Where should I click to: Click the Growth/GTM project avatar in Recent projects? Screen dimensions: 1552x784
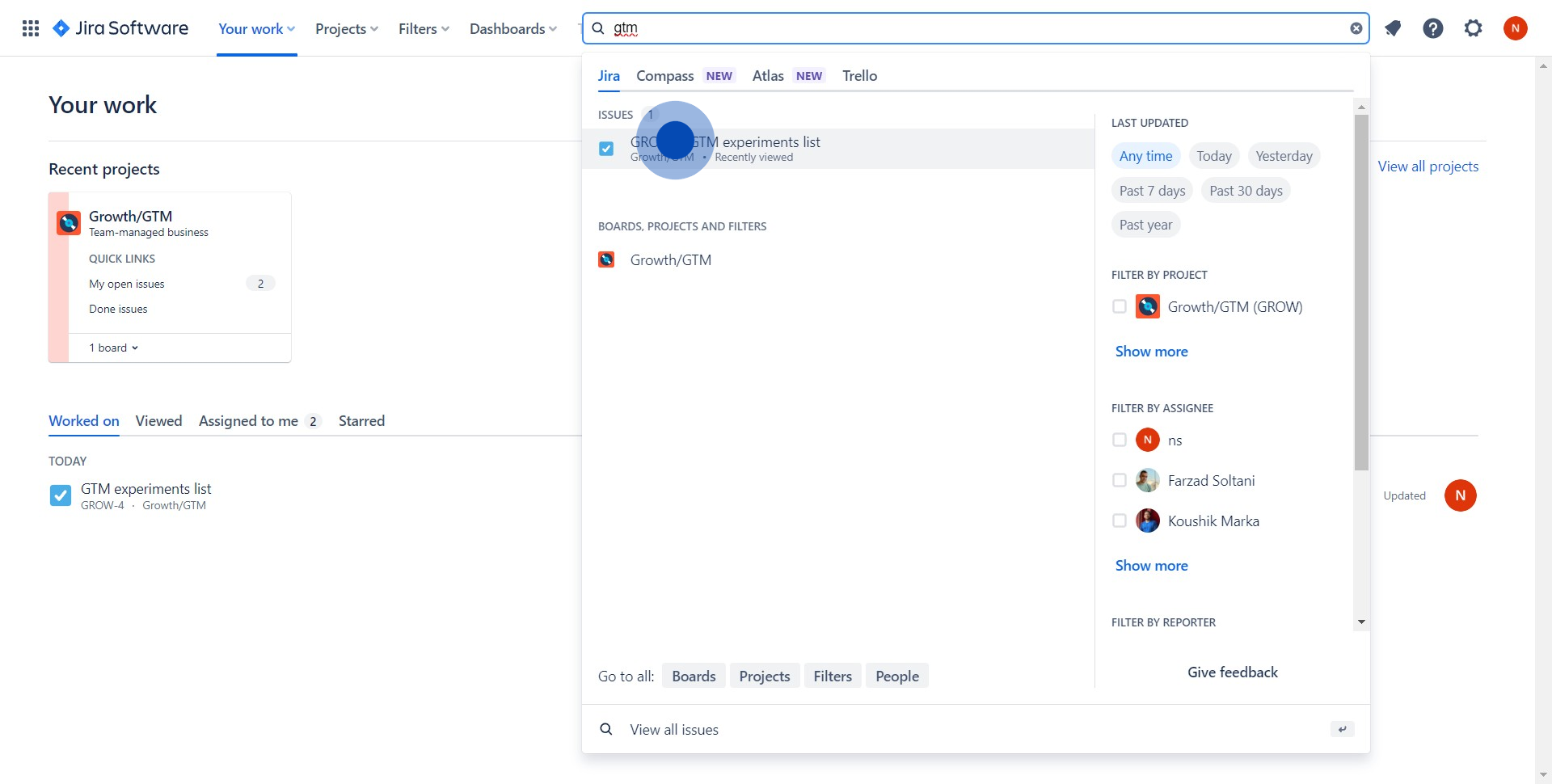click(69, 222)
